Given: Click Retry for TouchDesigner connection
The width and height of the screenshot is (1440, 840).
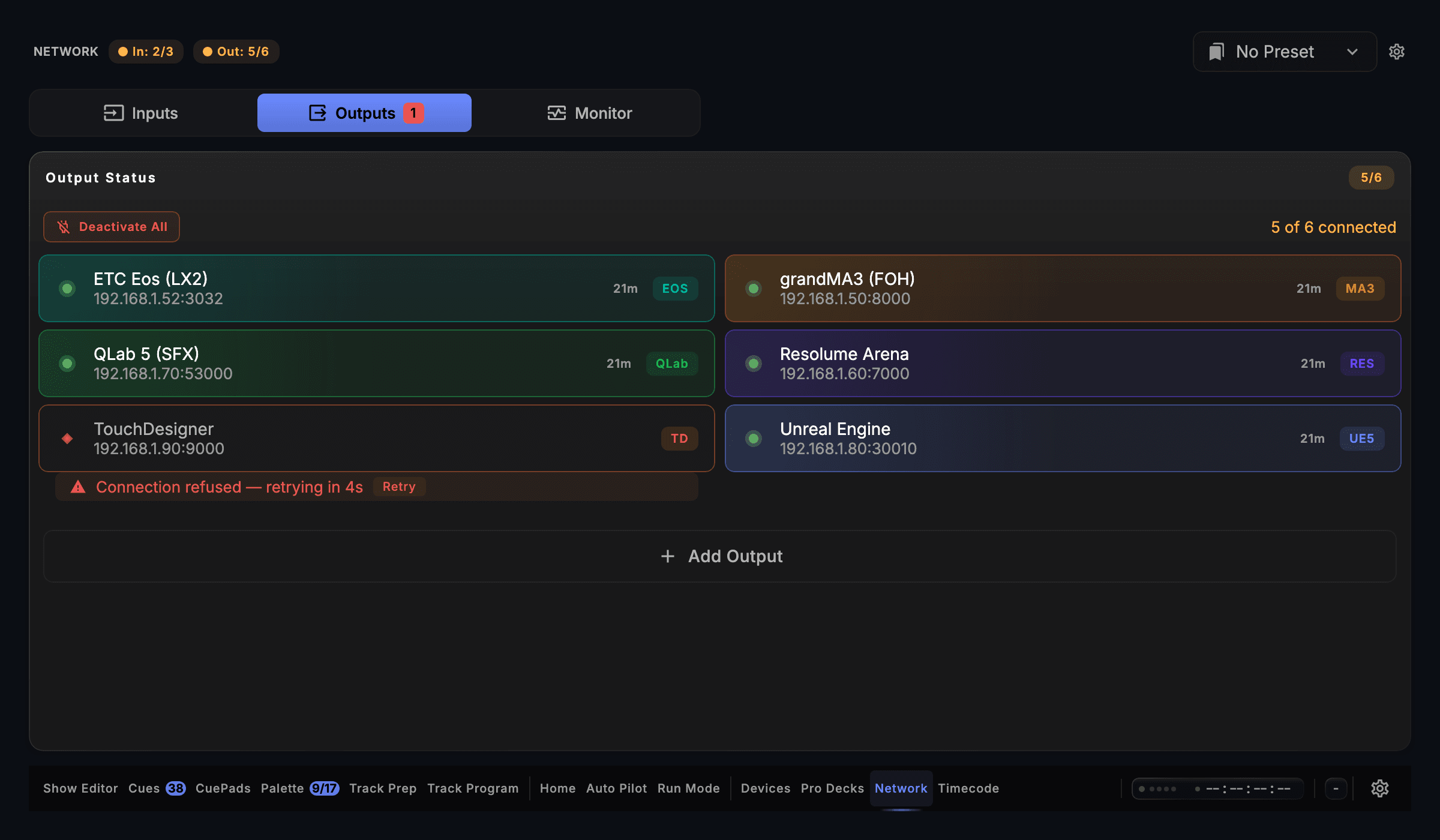Looking at the screenshot, I should tap(399, 487).
